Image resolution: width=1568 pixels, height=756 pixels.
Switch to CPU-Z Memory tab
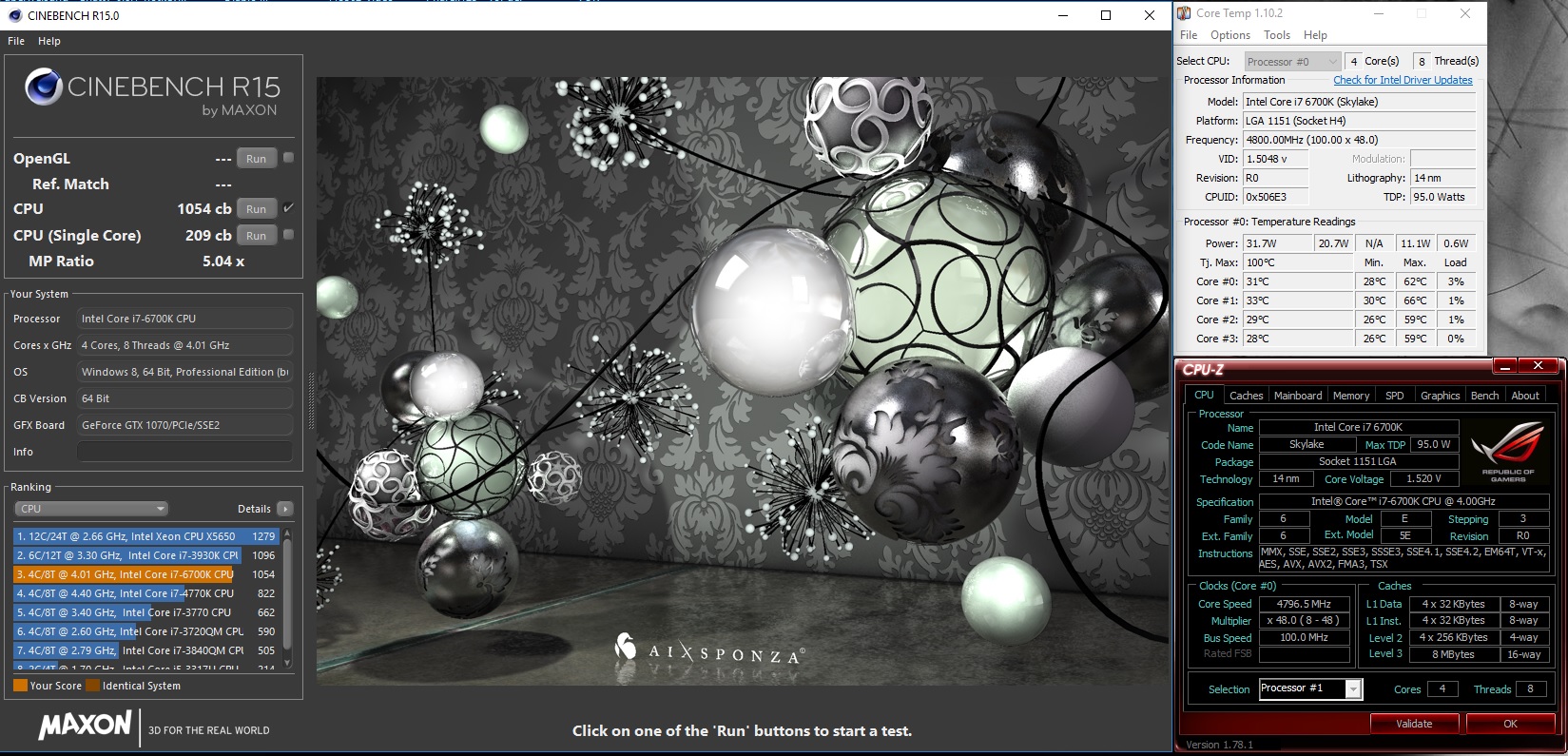pyautogui.click(x=1351, y=396)
